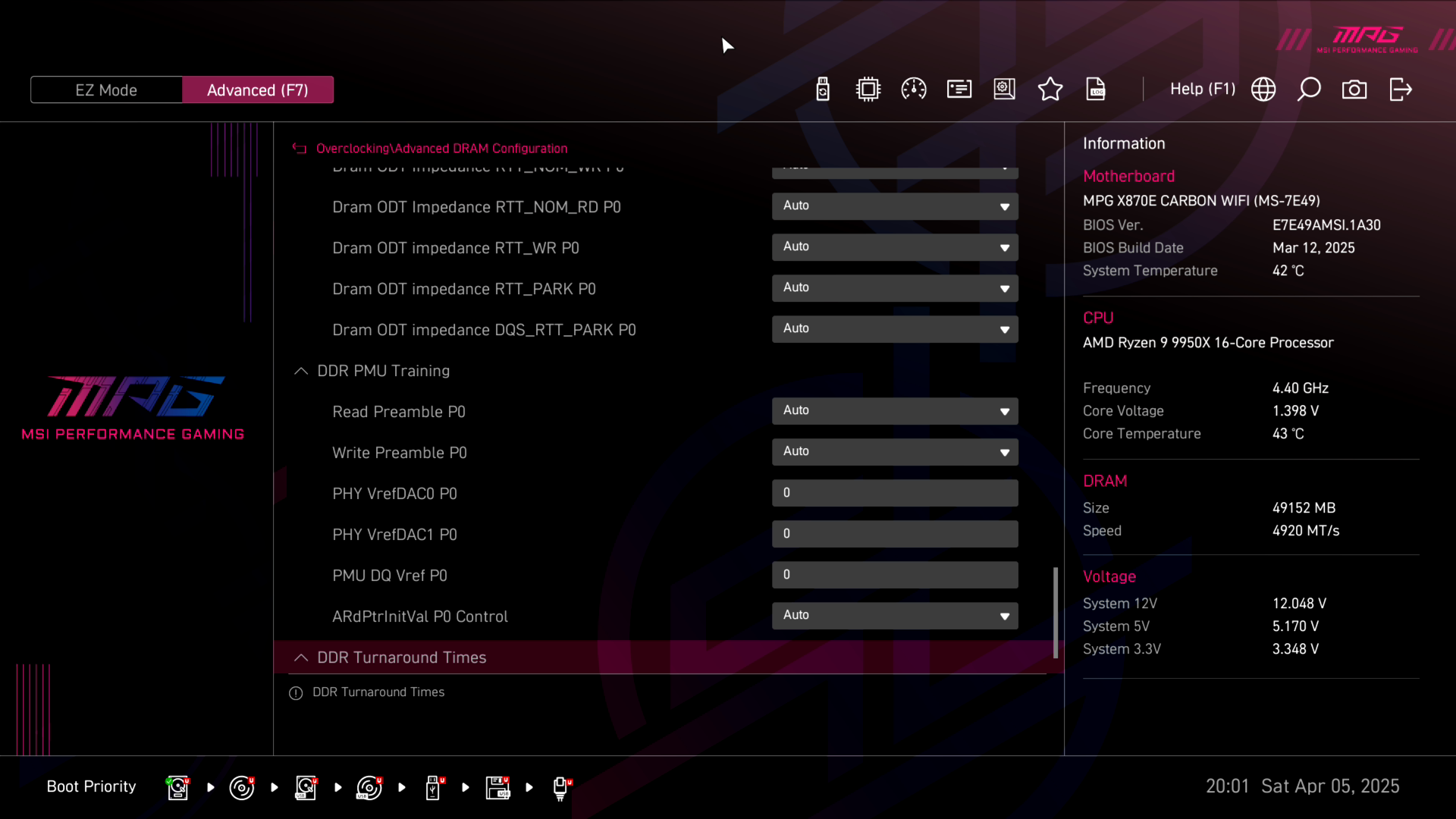1456x819 pixels.
Task: Click the exit door icon
Action: [x=1401, y=89]
